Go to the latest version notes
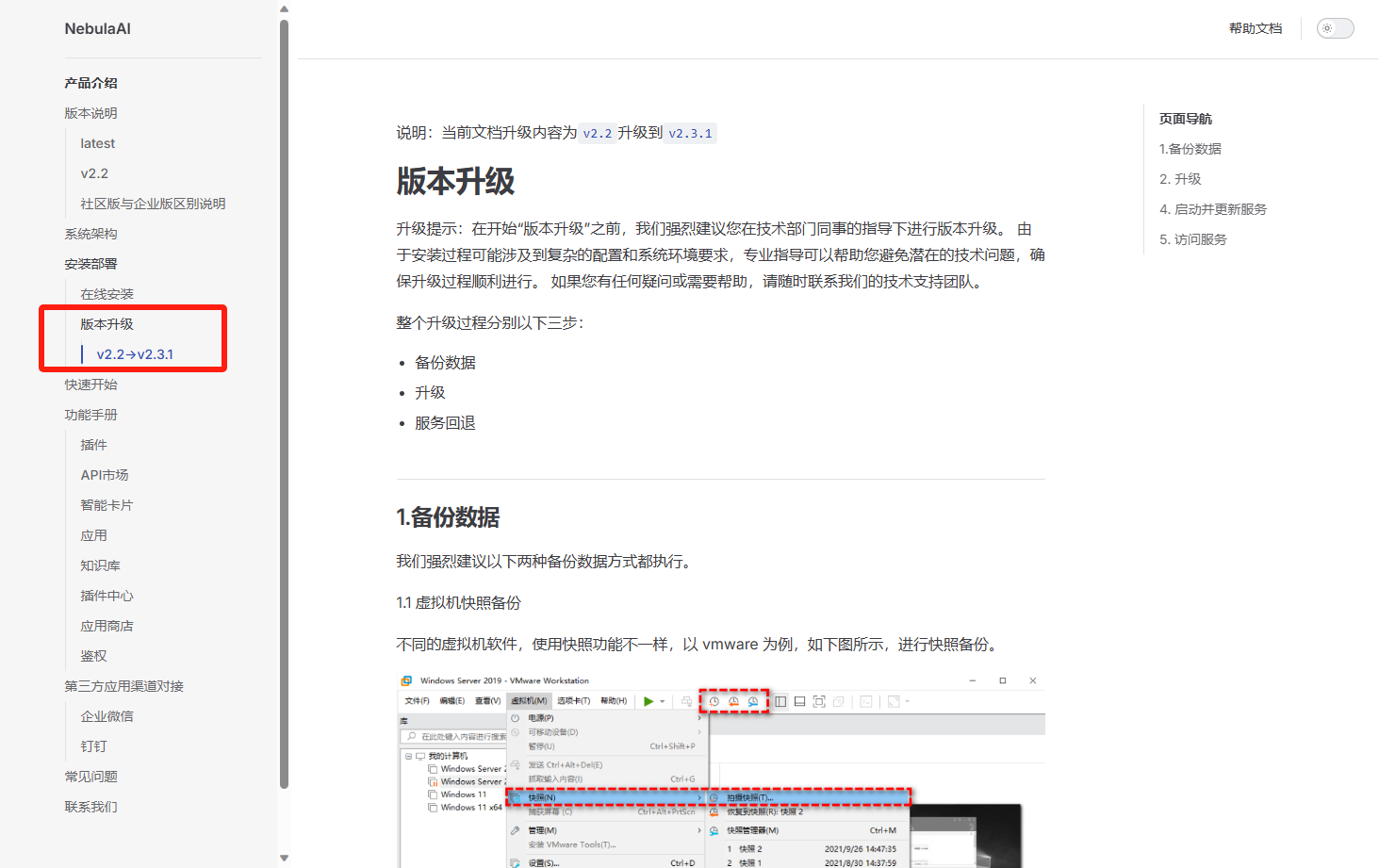 [97, 143]
